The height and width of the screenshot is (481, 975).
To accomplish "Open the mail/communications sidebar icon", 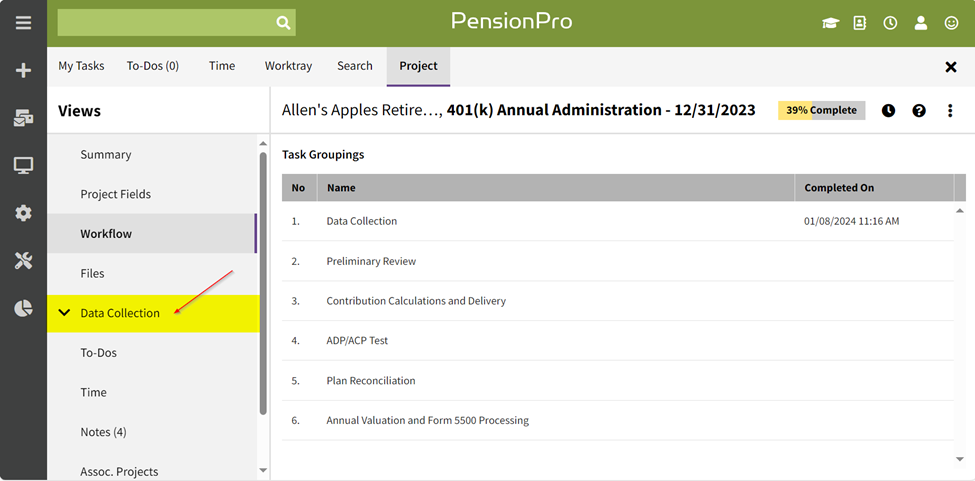I will click(x=23, y=118).
